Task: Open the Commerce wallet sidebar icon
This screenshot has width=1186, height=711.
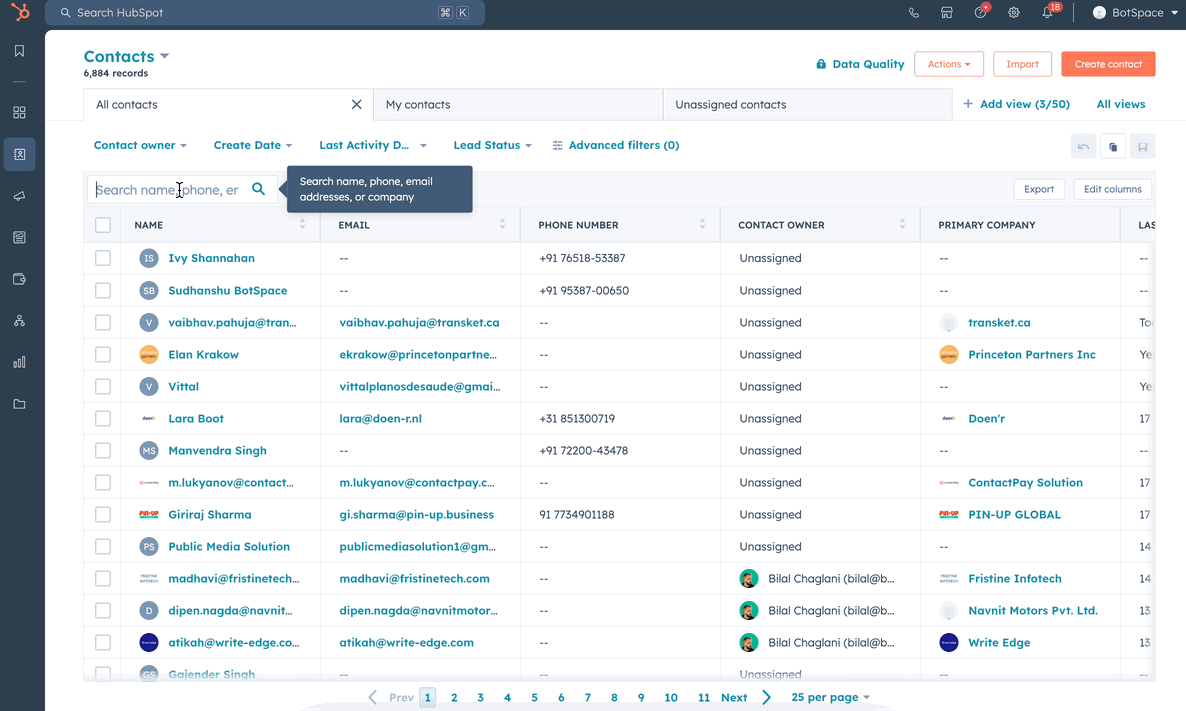Action: pyautogui.click(x=20, y=279)
